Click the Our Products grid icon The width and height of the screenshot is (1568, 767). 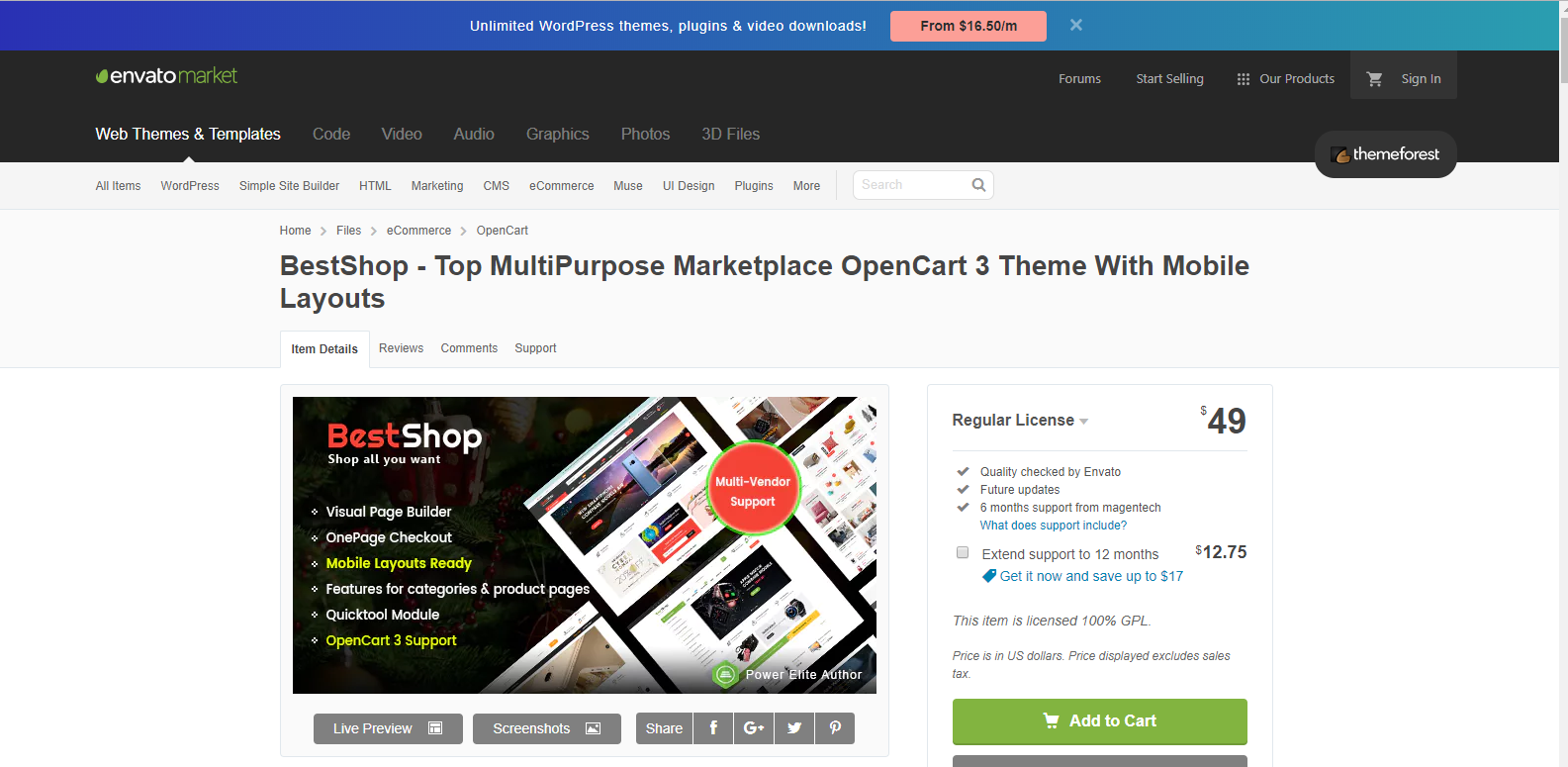pos(1244,79)
